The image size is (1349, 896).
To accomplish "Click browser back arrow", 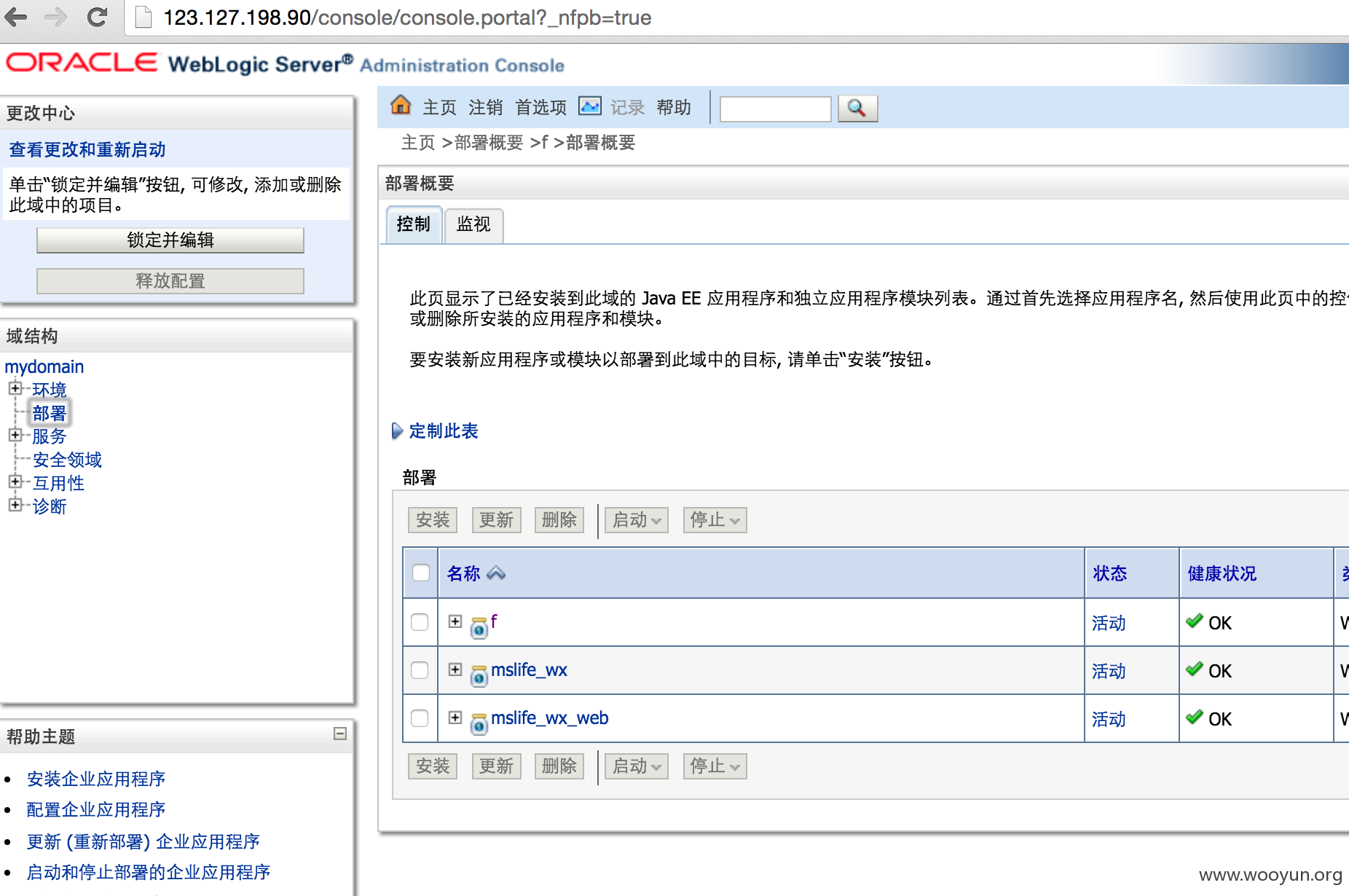I will coord(16,17).
